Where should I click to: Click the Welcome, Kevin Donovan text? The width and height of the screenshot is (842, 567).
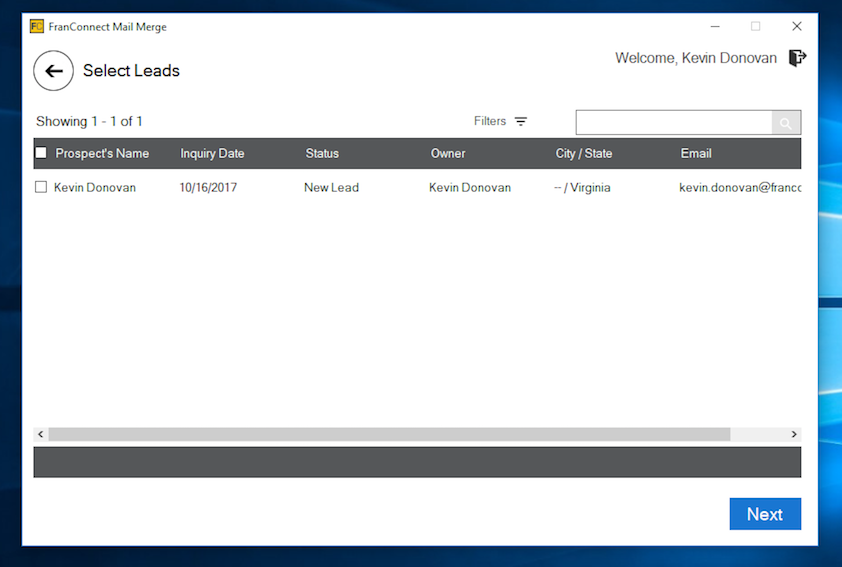click(696, 58)
